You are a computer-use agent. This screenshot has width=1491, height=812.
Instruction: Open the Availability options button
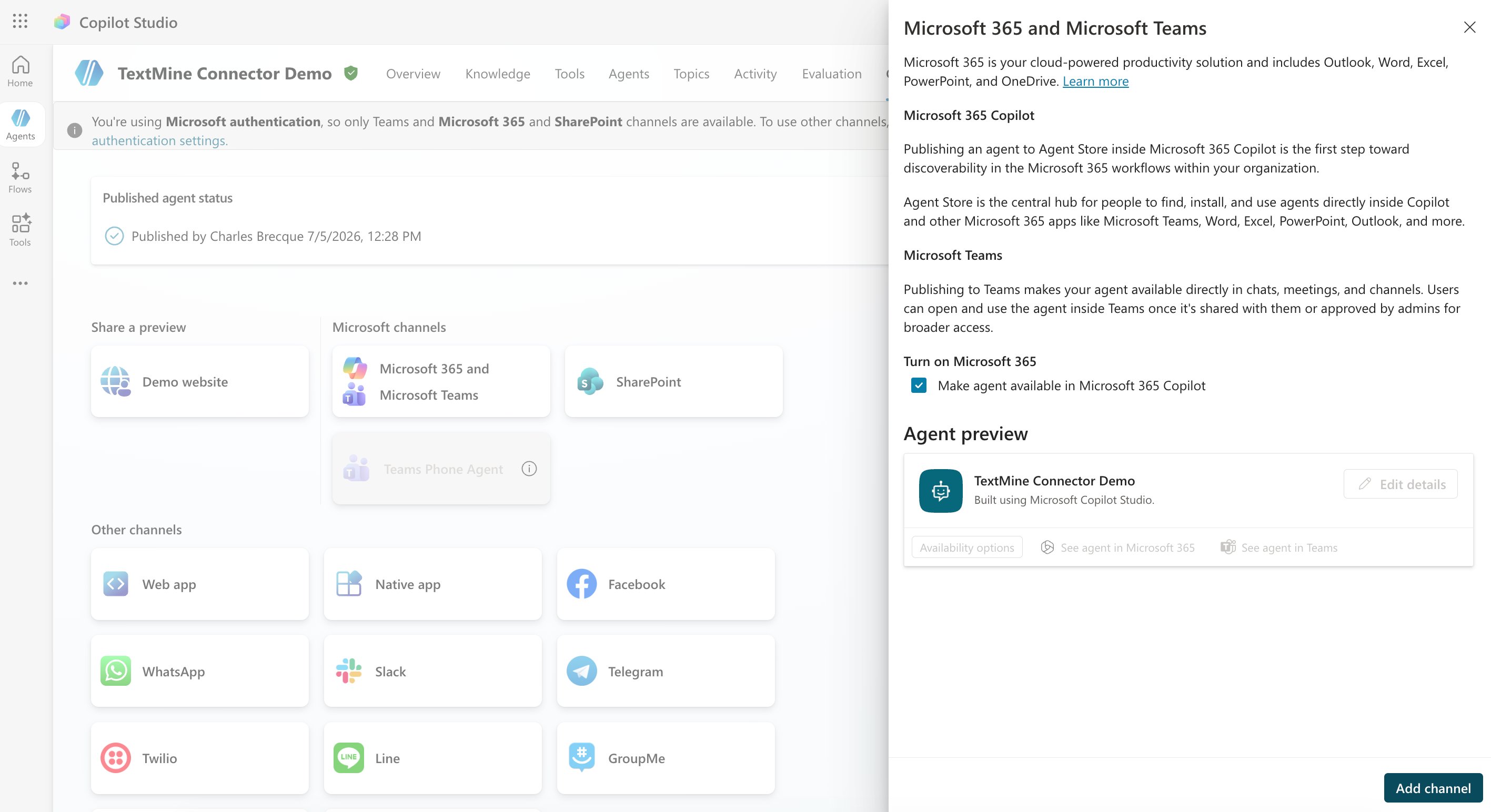[966, 547]
